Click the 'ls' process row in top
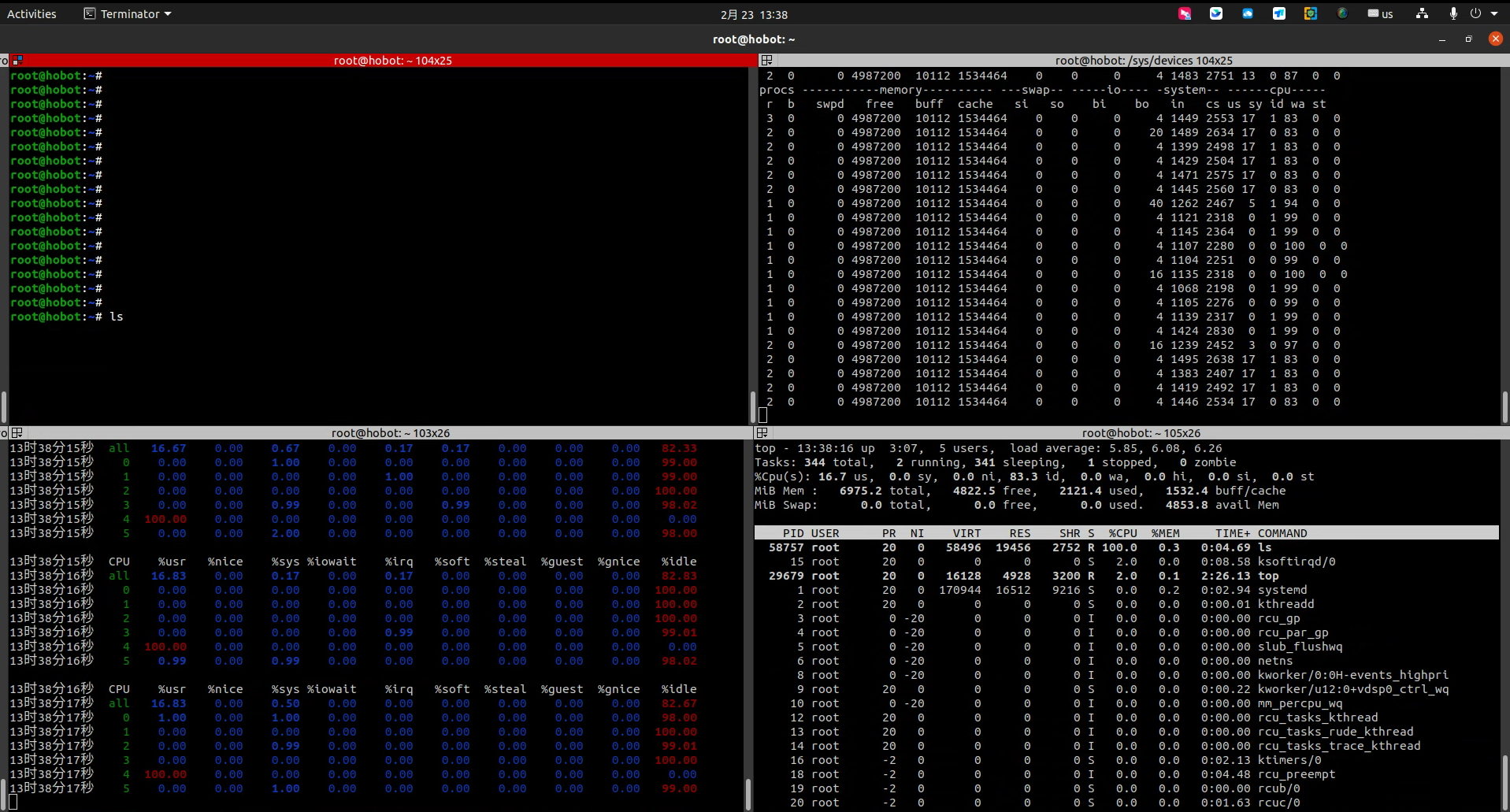The height and width of the screenshot is (812, 1510). pyautogui.click(x=1126, y=547)
